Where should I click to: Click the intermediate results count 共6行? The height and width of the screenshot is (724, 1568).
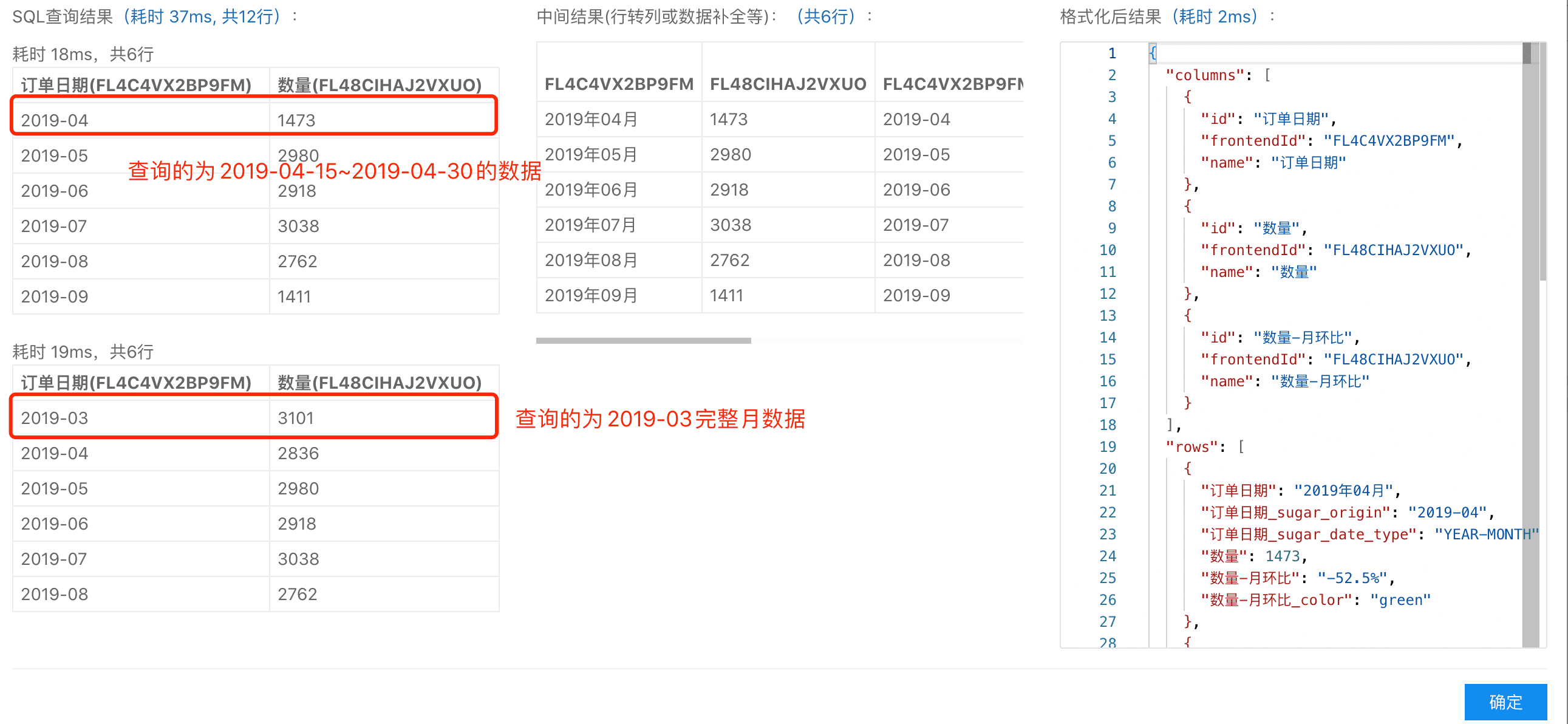click(826, 16)
